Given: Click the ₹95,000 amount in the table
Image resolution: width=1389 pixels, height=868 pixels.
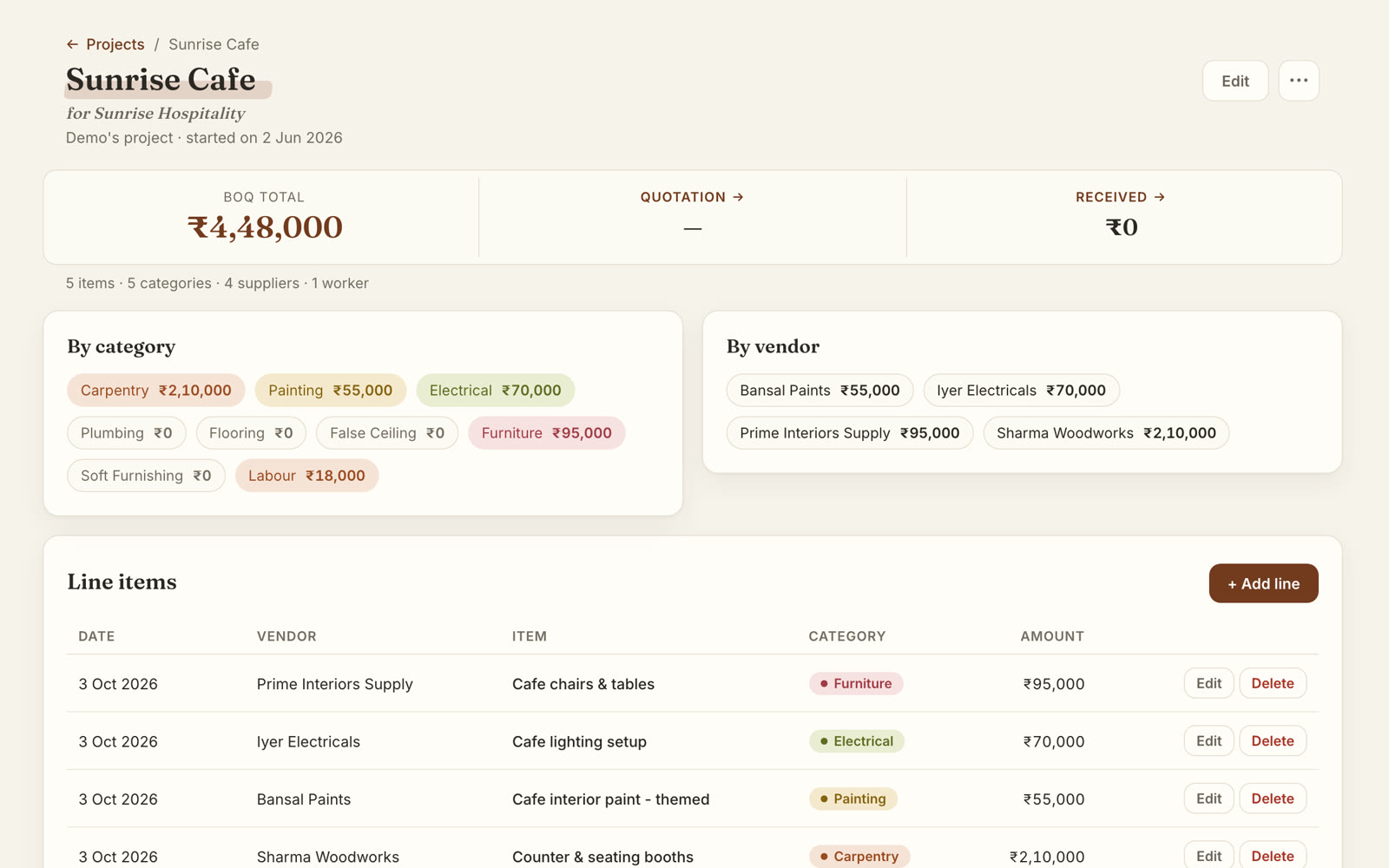Looking at the screenshot, I should coord(1053,684).
